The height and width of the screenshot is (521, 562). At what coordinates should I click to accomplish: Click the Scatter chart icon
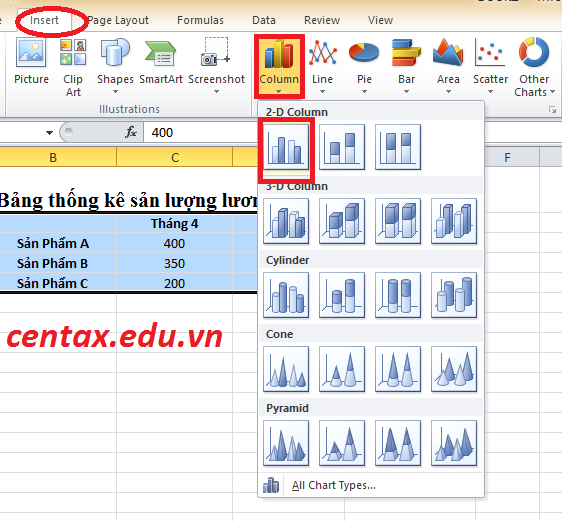click(490, 53)
